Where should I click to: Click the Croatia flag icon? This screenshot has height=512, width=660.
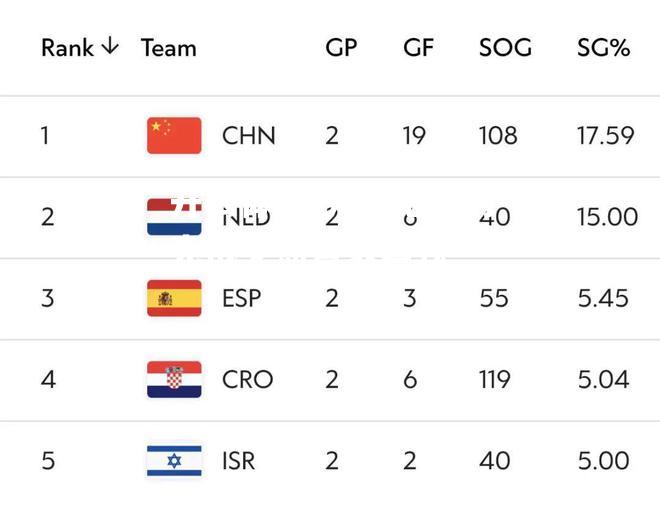coord(174,379)
